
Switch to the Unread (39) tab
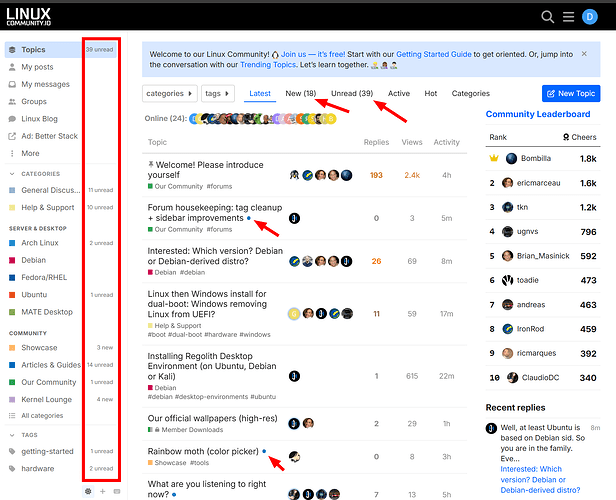coord(352,93)
